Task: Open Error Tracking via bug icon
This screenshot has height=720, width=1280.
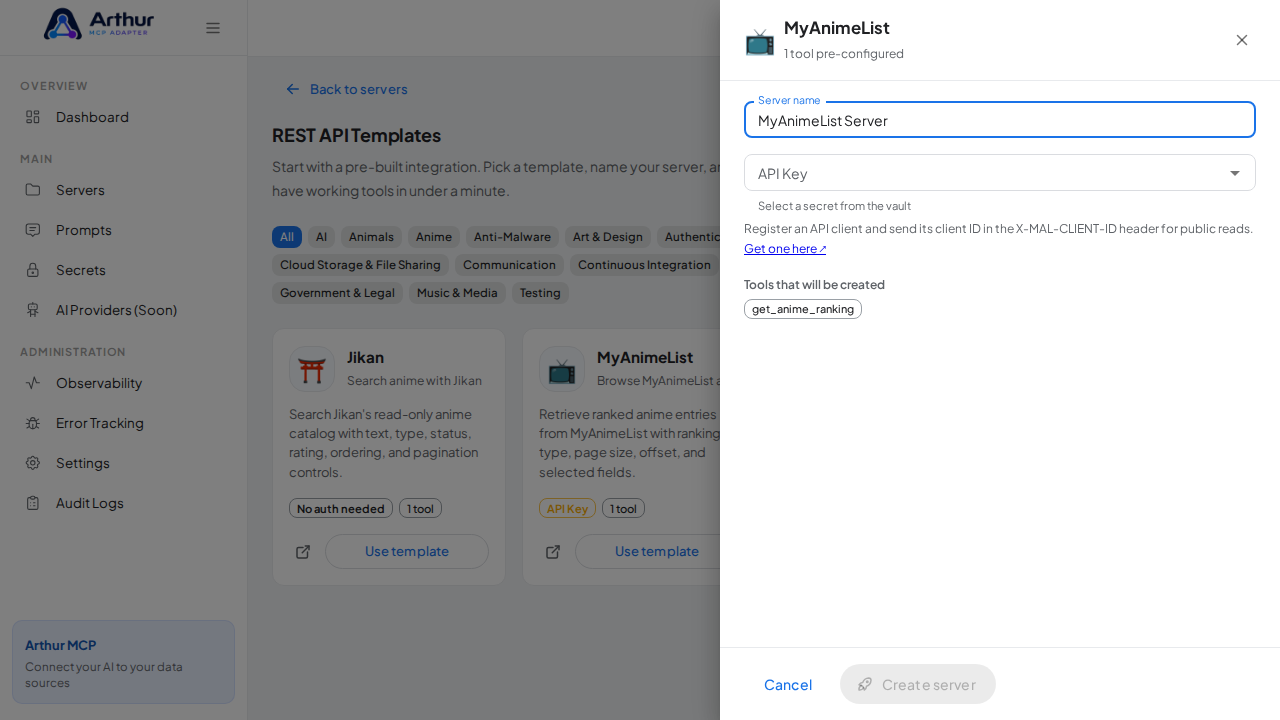Action: pyautogui.click(x=33, y=423)
